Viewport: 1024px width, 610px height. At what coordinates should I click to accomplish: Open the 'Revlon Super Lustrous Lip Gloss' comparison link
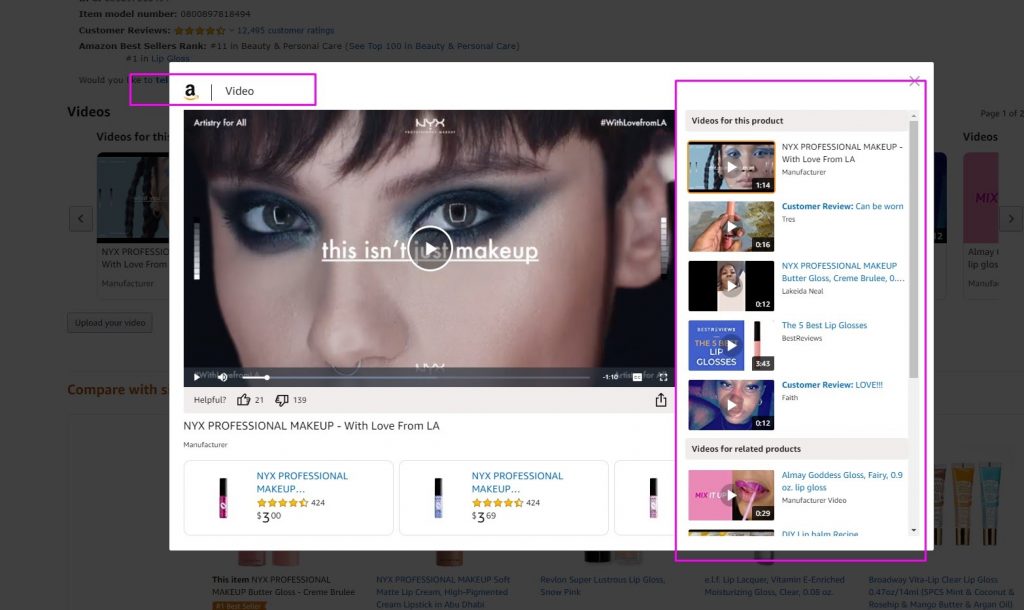point(602,586)
